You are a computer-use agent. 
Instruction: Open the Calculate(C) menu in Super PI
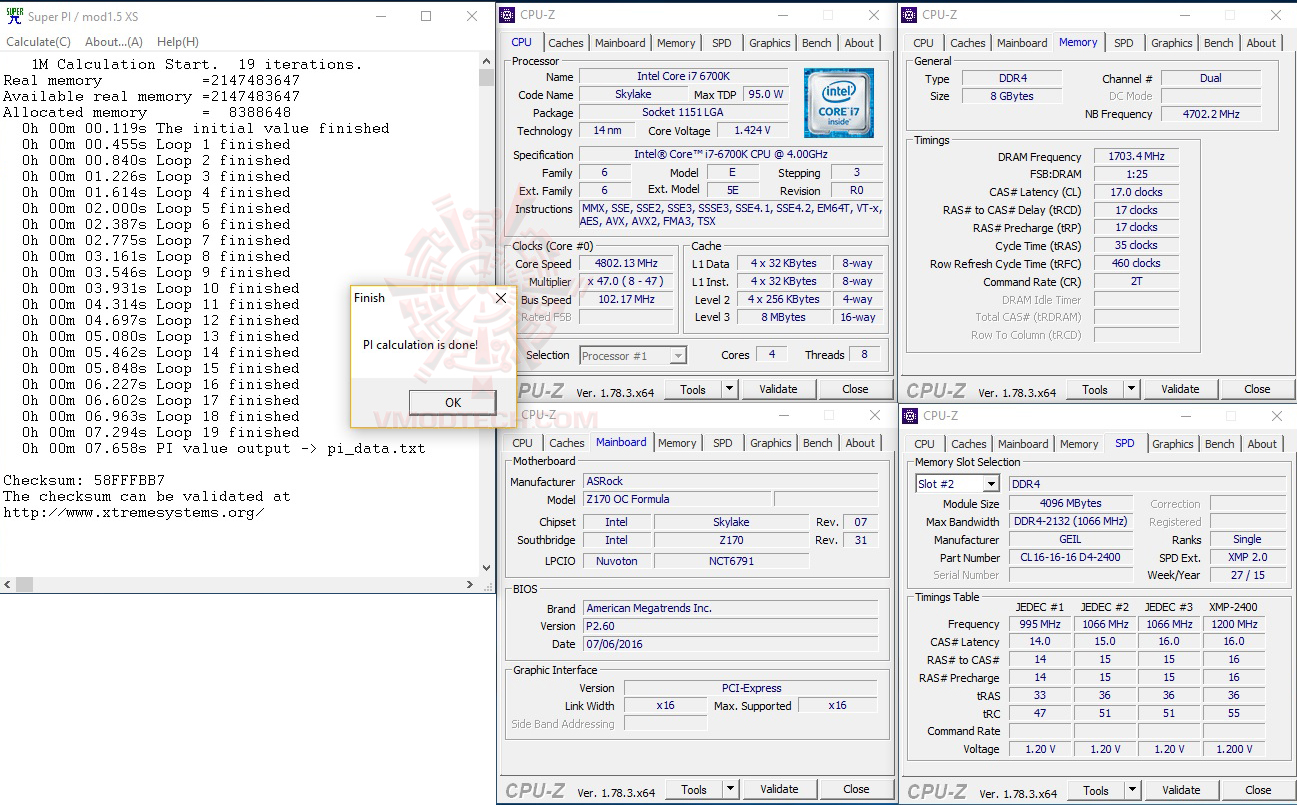click(x=39, y=42)
